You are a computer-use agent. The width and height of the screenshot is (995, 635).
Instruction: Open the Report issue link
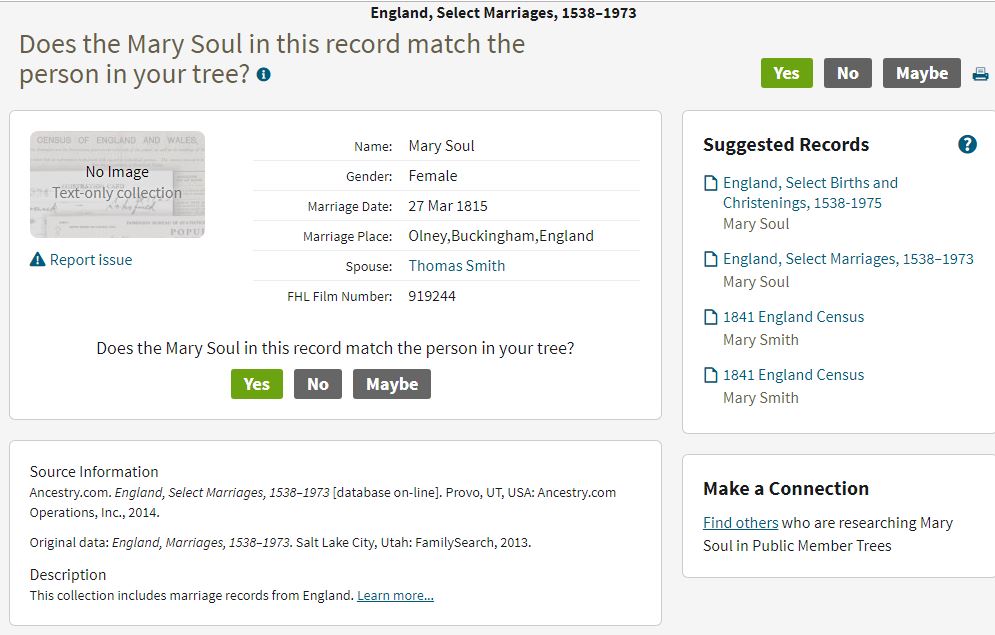pos(91,259)
